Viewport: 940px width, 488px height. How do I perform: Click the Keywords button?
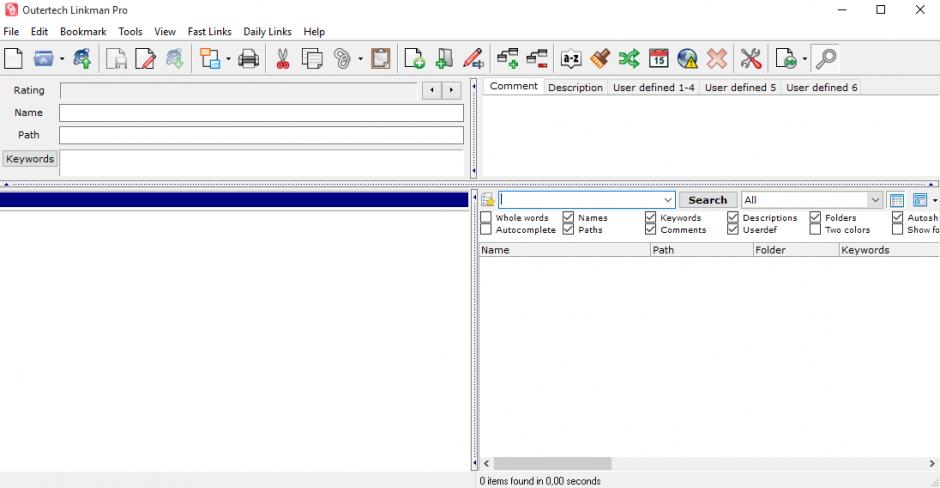(x=30, y=159)
